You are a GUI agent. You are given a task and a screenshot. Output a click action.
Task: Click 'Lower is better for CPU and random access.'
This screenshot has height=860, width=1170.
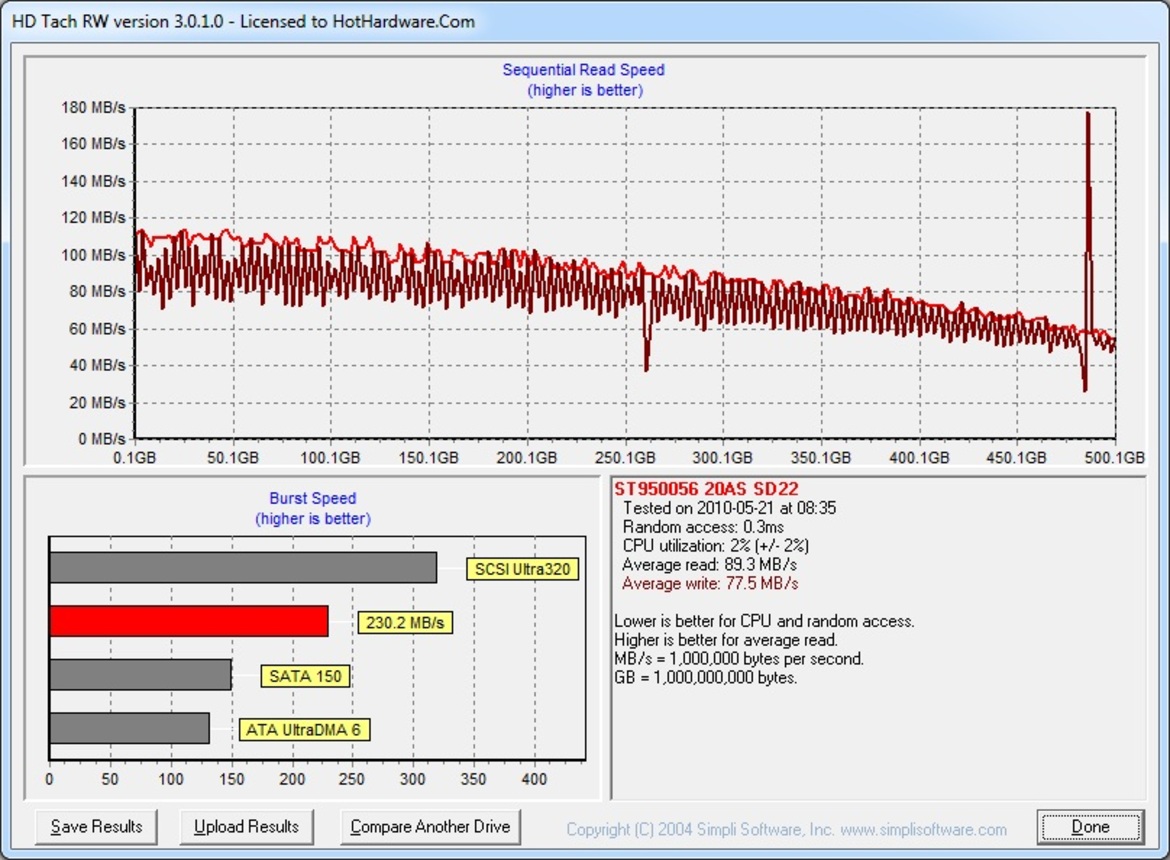(764, 621)
